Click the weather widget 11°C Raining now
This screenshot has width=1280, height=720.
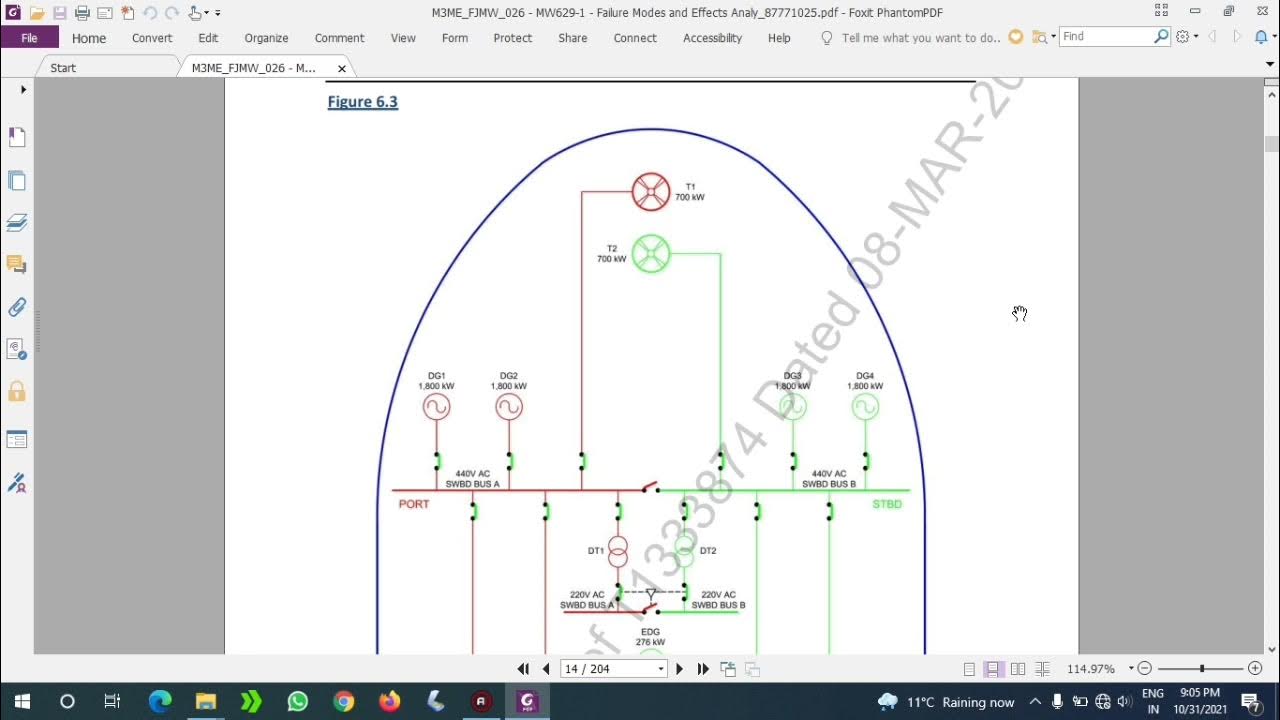[x=946, y=702]
